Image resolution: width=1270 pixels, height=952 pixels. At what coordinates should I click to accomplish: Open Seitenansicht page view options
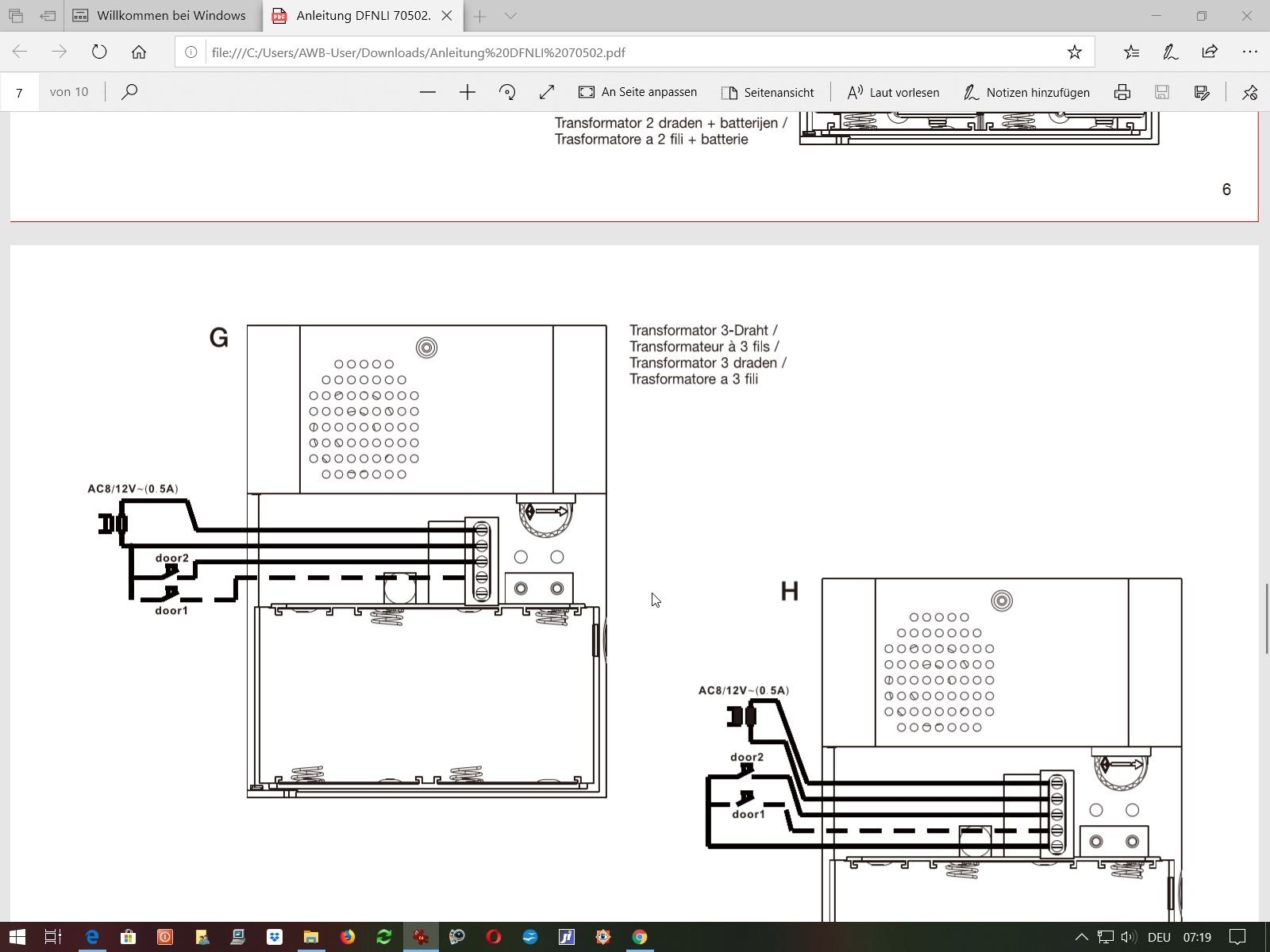(x=768, y=92)
